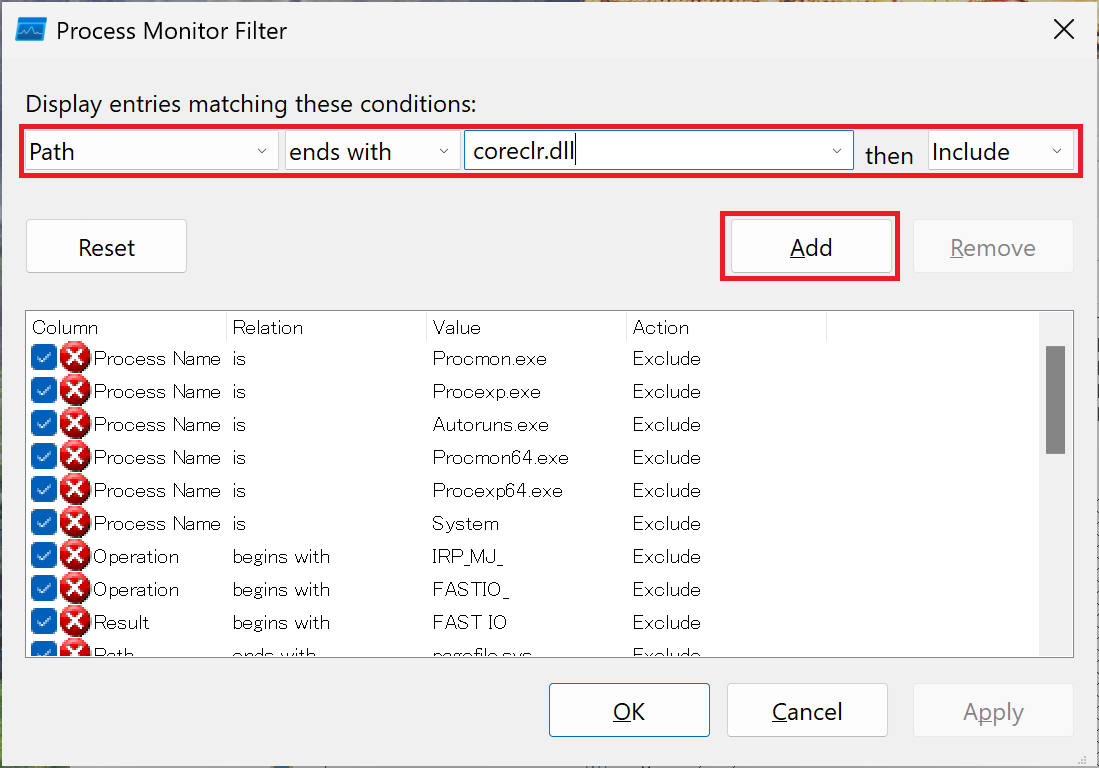Viewport: 1099px width, 768px height.
Task: Click the Process Monitor title bar icon
Action: 31,30
